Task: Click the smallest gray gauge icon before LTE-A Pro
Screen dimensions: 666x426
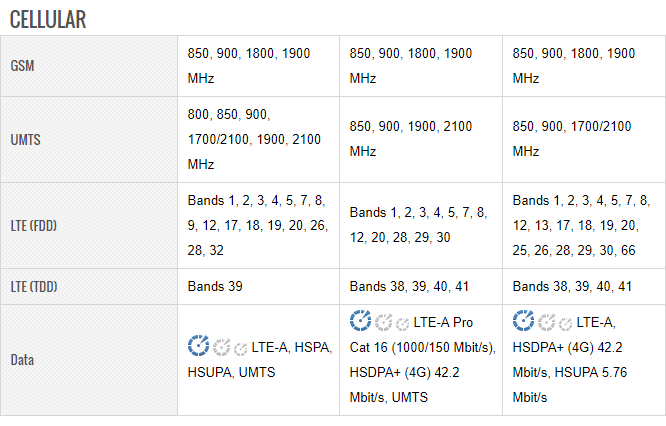Action: (x=402, y=324)
